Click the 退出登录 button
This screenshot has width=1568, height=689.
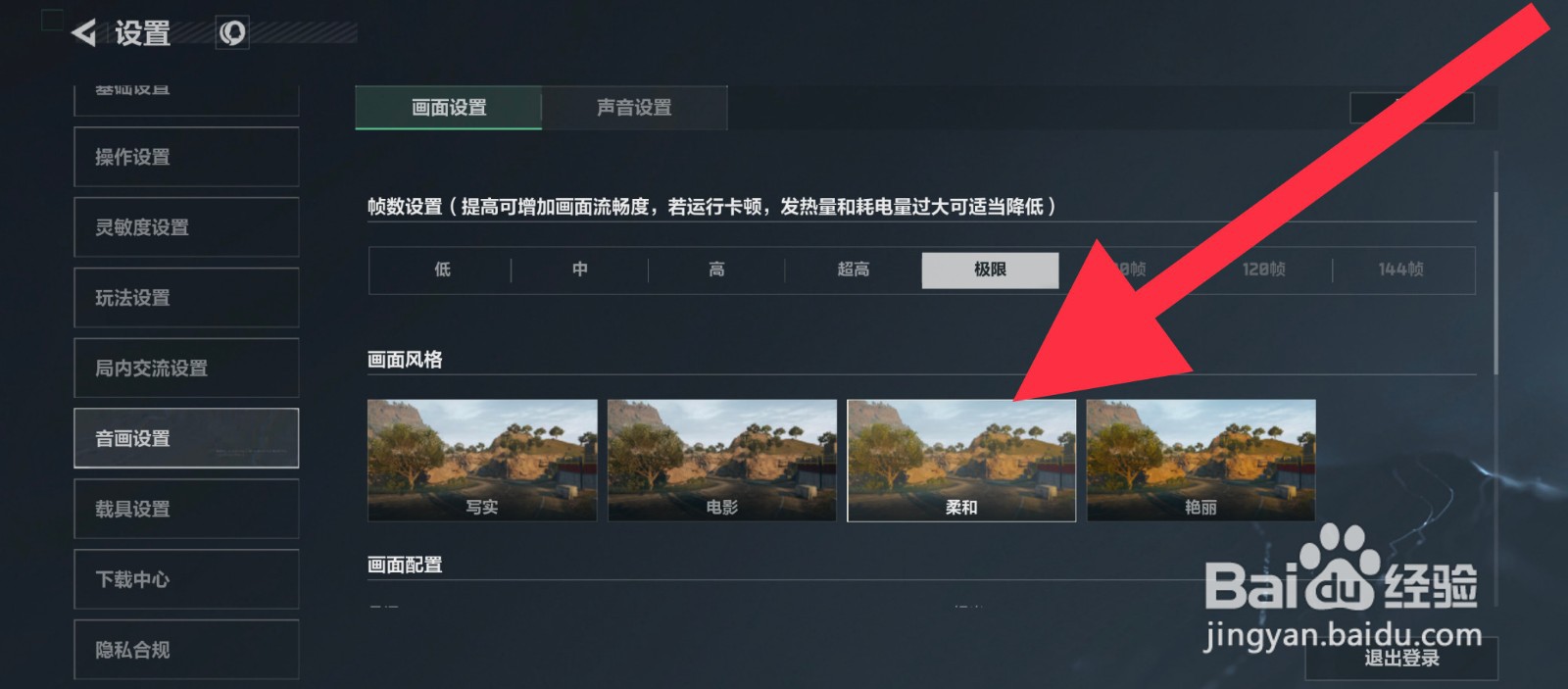coord(1401,659)
